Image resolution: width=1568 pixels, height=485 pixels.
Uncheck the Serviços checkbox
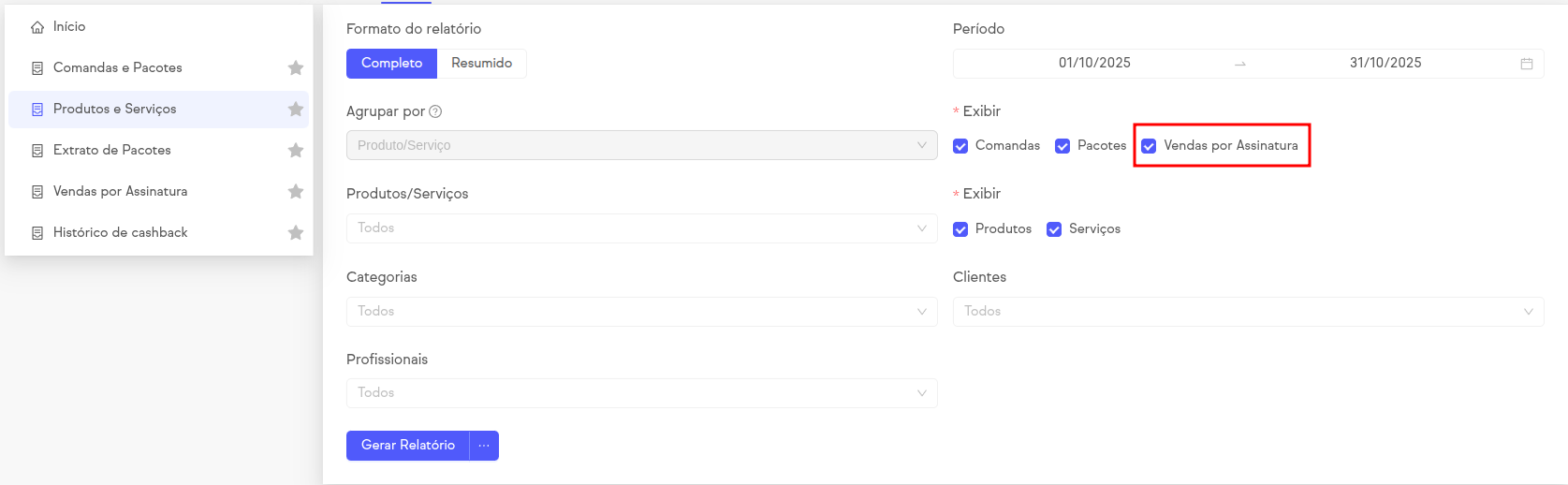(x=1054, y=229)
